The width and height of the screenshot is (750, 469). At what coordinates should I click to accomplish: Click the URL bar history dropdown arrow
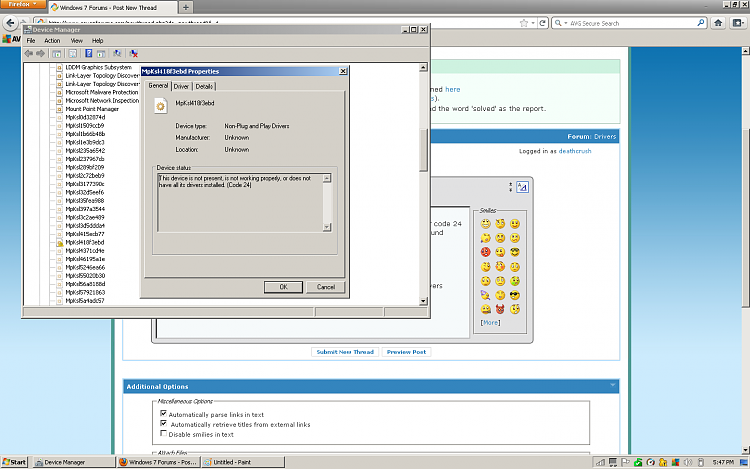tap(533, 23)
